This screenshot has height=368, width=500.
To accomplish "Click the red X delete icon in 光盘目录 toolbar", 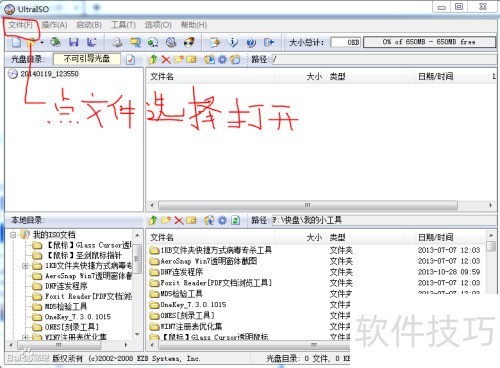I will coord(166,60).
